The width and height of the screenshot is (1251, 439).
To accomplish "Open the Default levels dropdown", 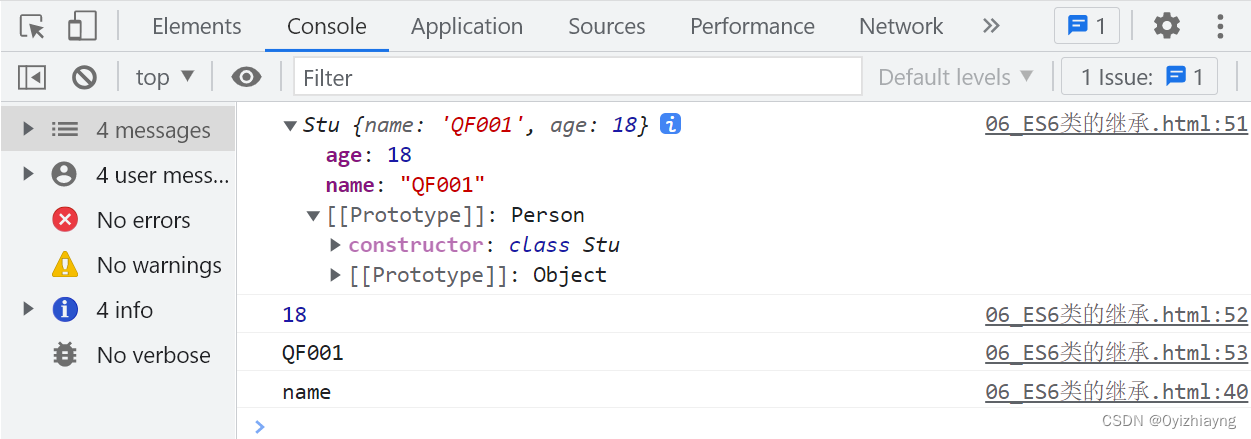I will tap(955, 77).
